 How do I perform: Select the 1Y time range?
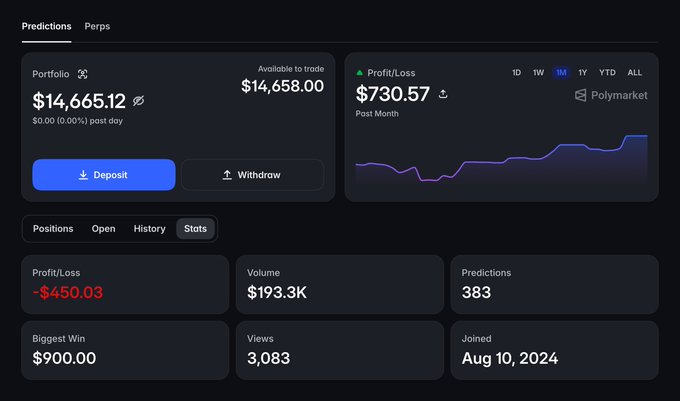pyautogui.click(x=582, y=73)
